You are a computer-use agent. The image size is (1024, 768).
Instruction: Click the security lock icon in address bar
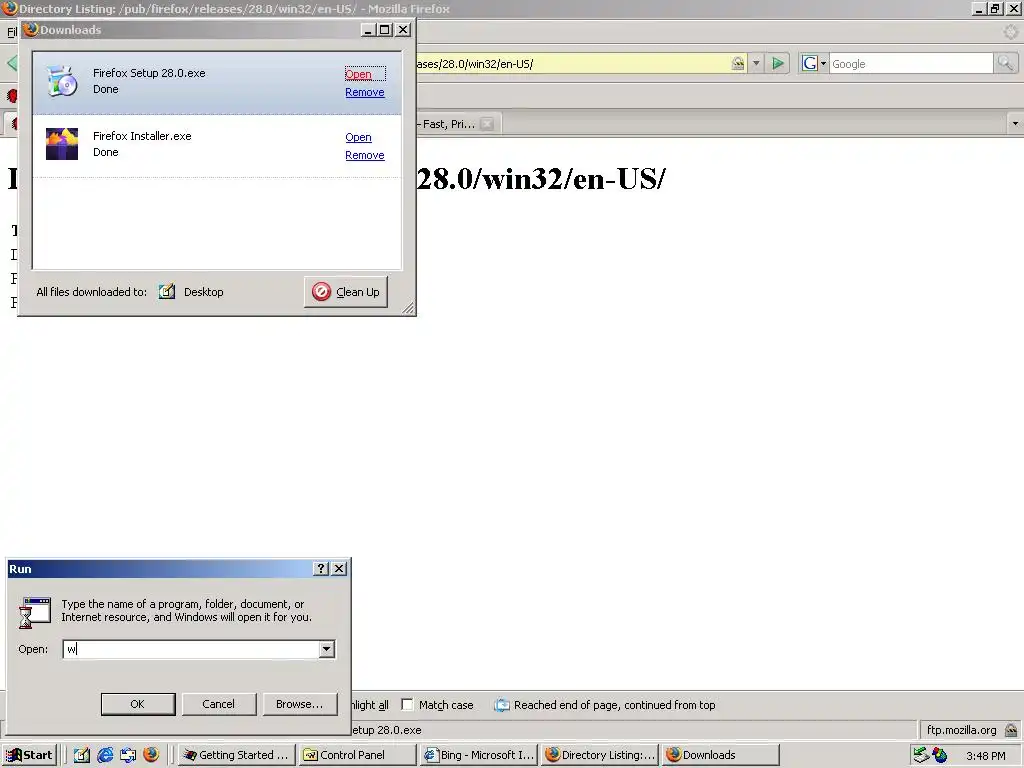click(x=738, y=63)
